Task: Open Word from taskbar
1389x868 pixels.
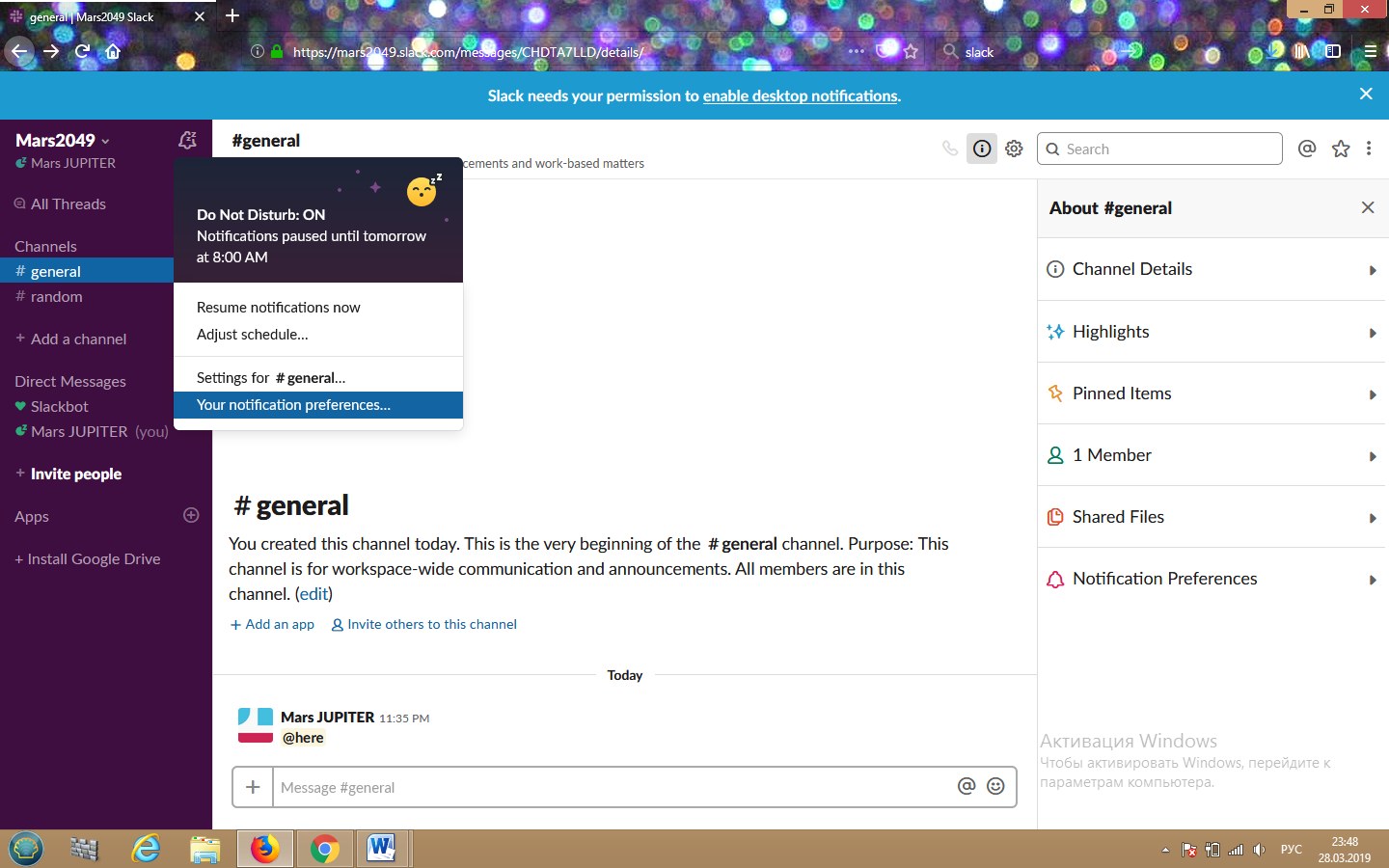Action: [x=382, y=849]
